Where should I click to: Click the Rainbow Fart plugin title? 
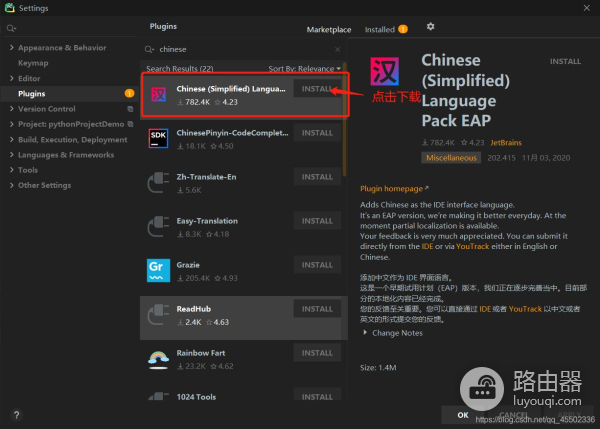click(201, 353)
